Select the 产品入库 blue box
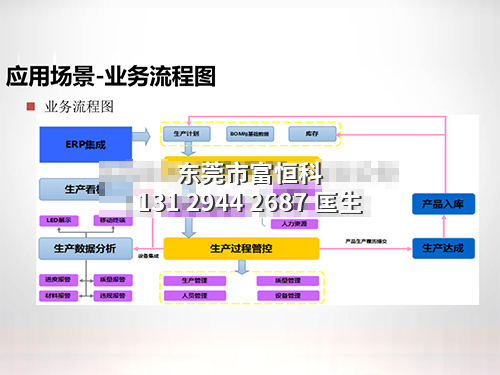Screen dimensions: 500x375 pos(443,204)
